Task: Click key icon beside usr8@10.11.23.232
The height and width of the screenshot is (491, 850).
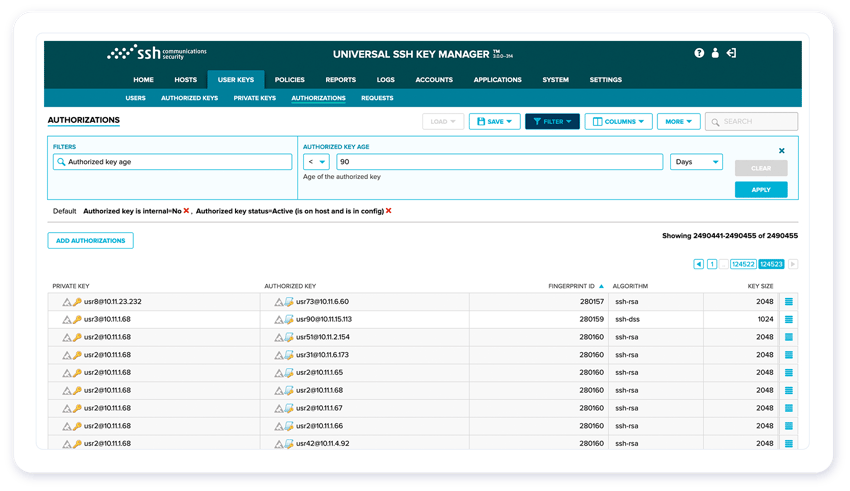Action: point(76,301)
